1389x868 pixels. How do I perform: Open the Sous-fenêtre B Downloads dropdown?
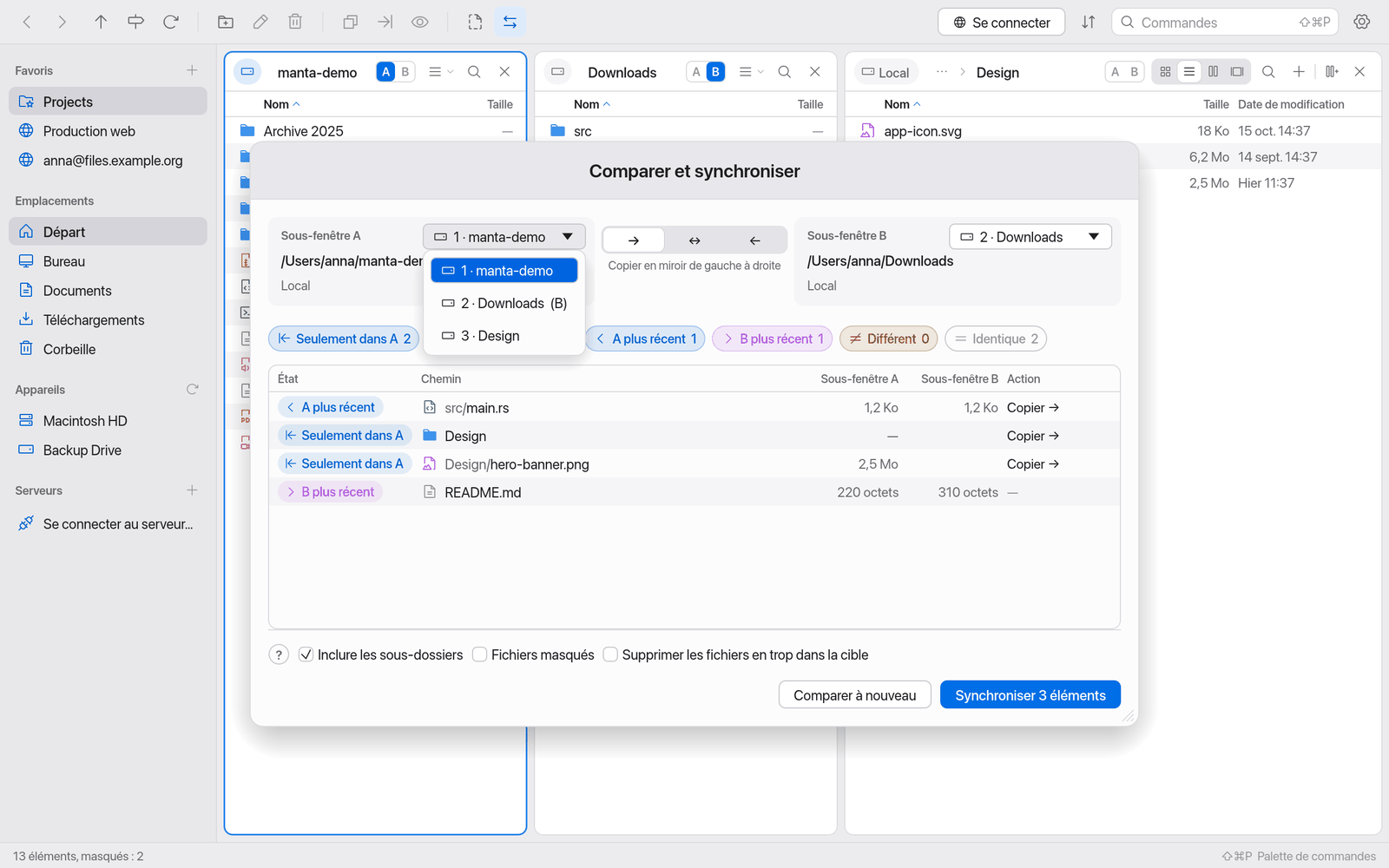click(1030, 237)
